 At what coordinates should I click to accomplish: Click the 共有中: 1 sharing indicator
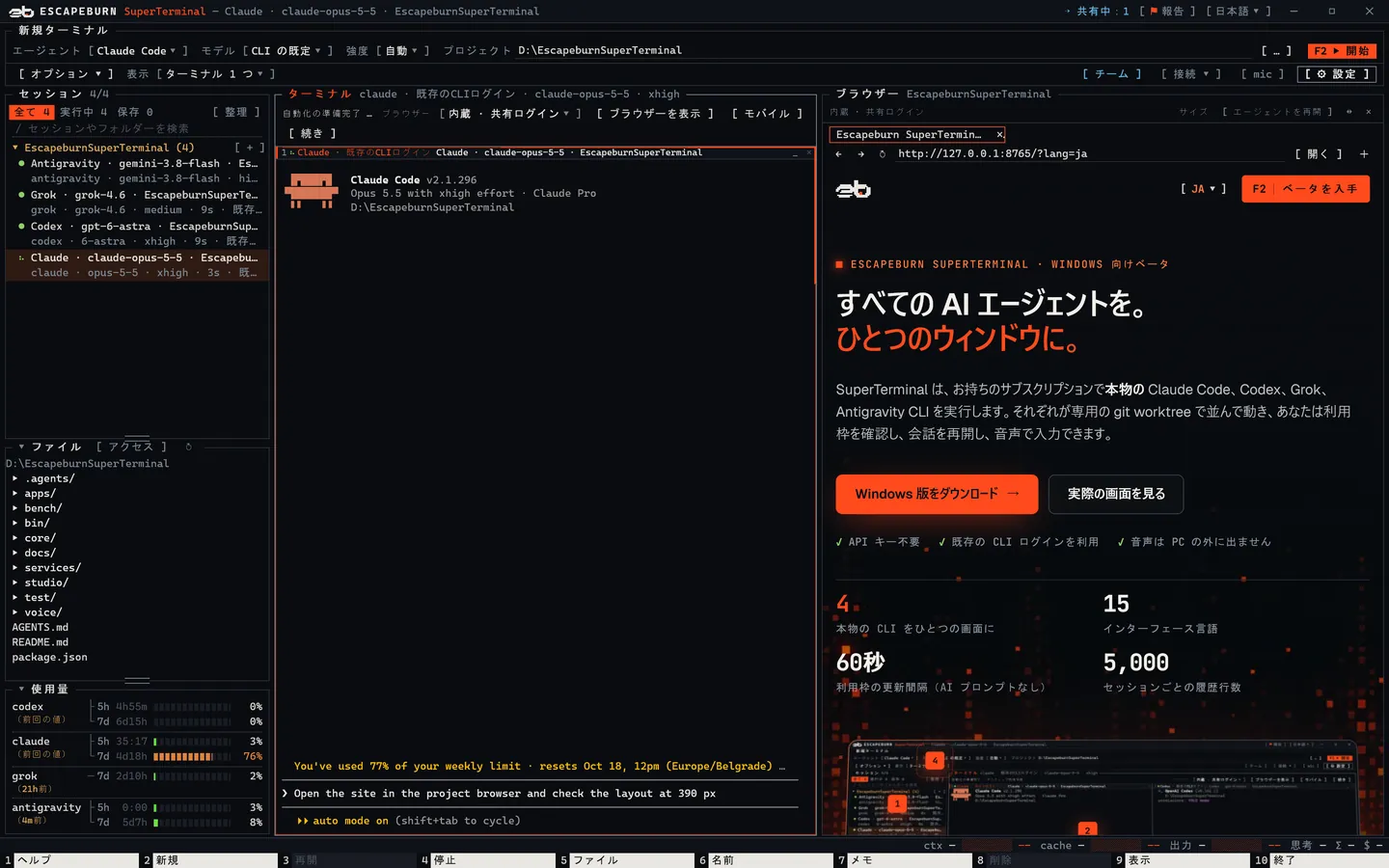click(1097, 12)
